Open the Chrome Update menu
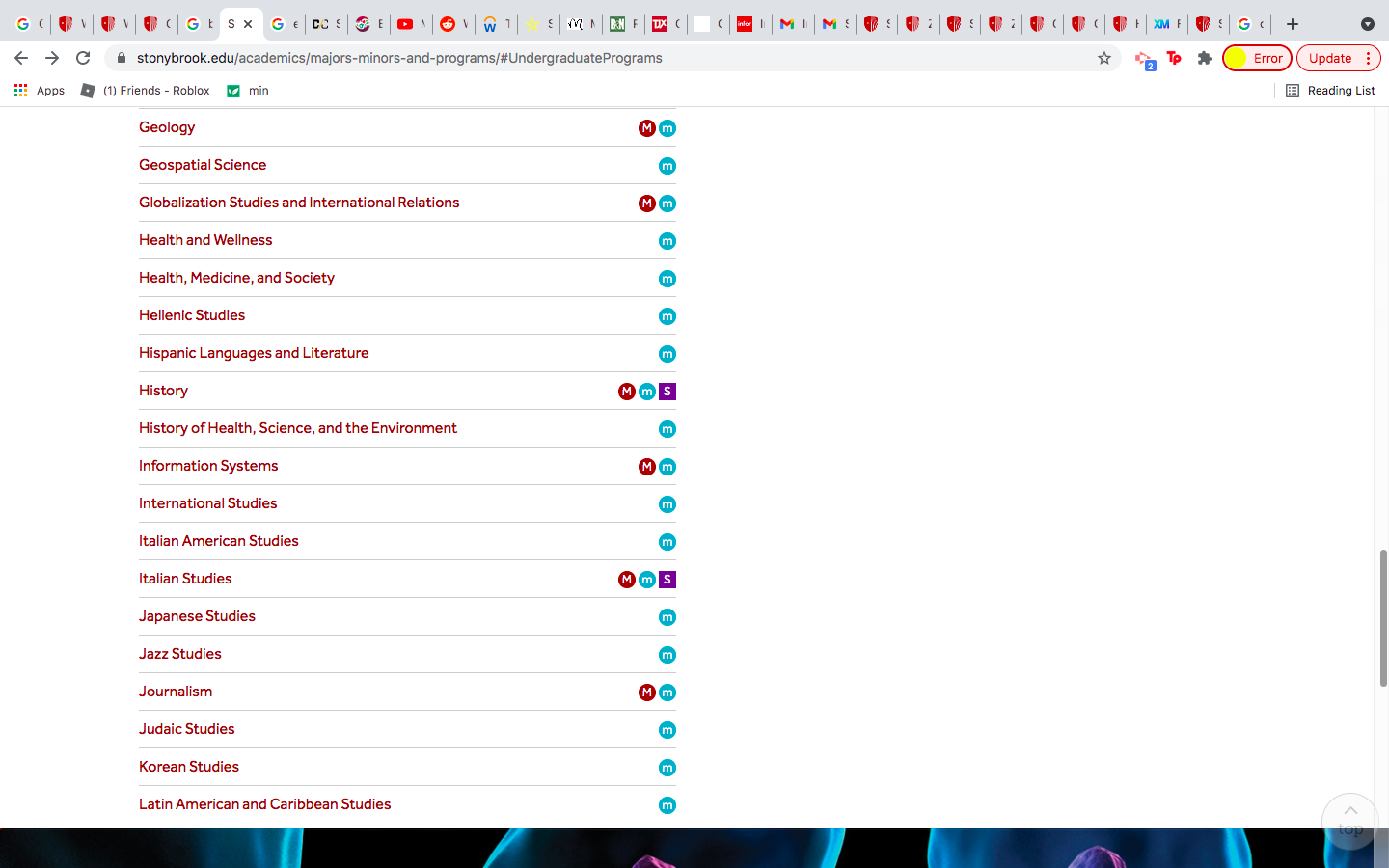 (x=1339, y=58)
